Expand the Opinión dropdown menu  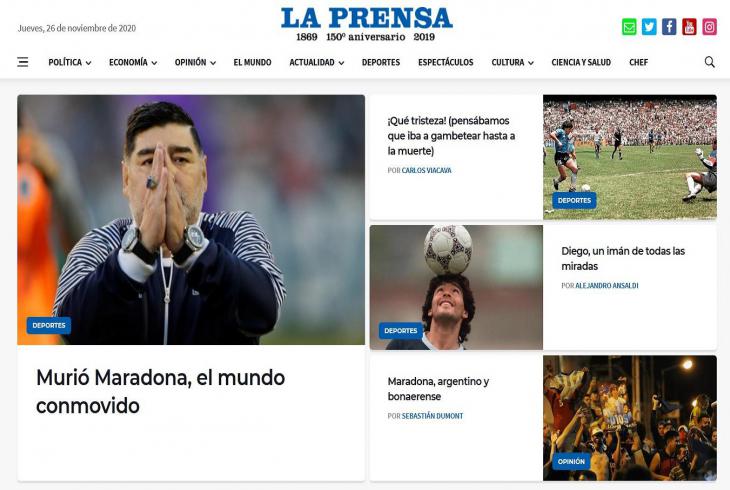[x=195, y=62]
